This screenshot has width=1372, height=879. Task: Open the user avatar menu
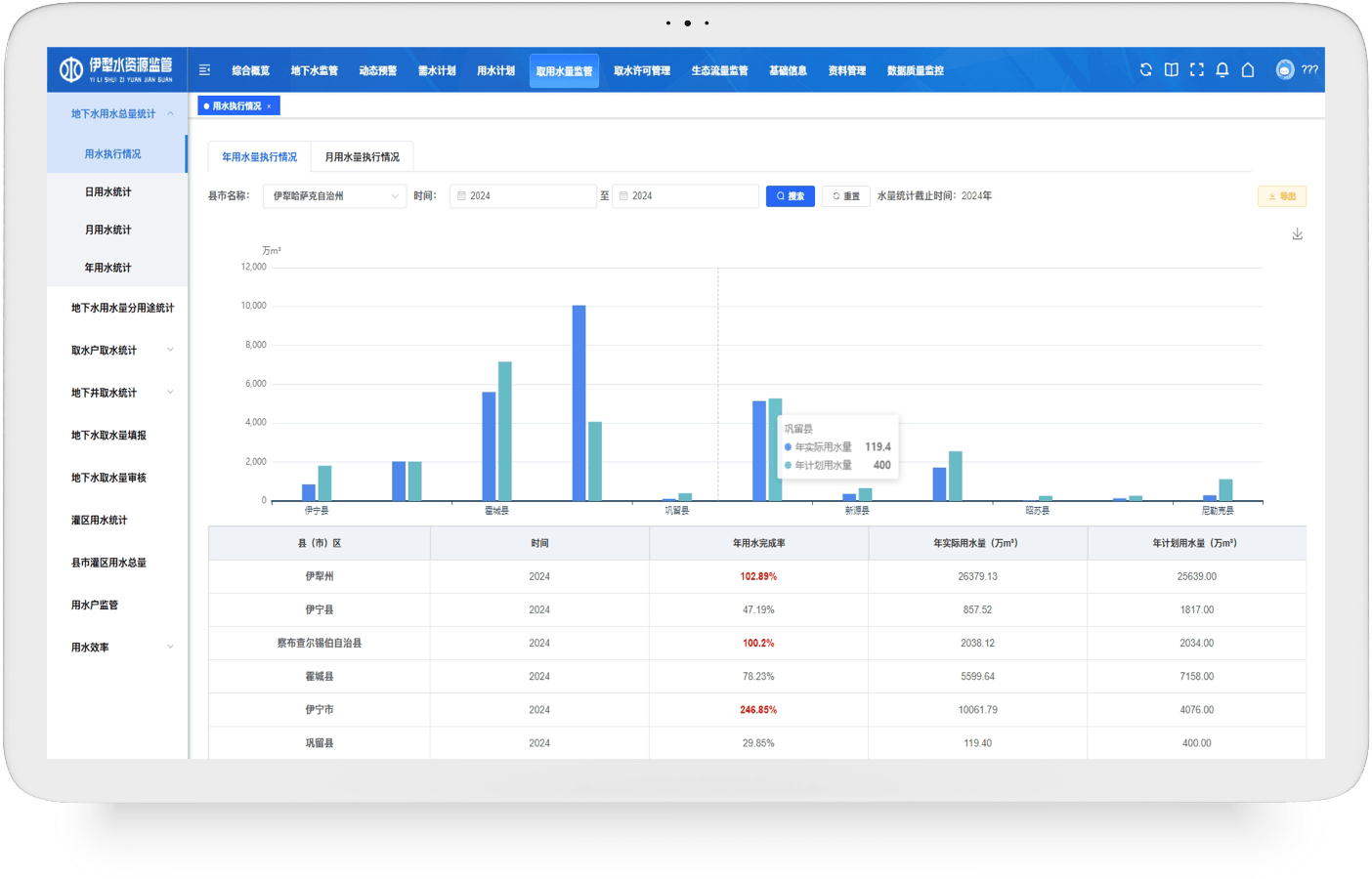pyautogui.click(x=1285, y=69)
